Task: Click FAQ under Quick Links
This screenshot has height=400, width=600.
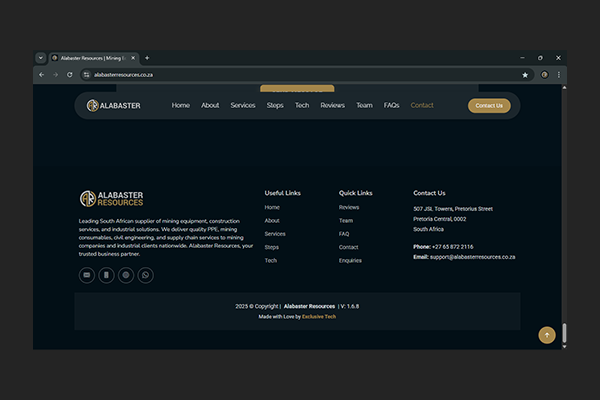Action: pyautogui.click(x=344, y=234)
